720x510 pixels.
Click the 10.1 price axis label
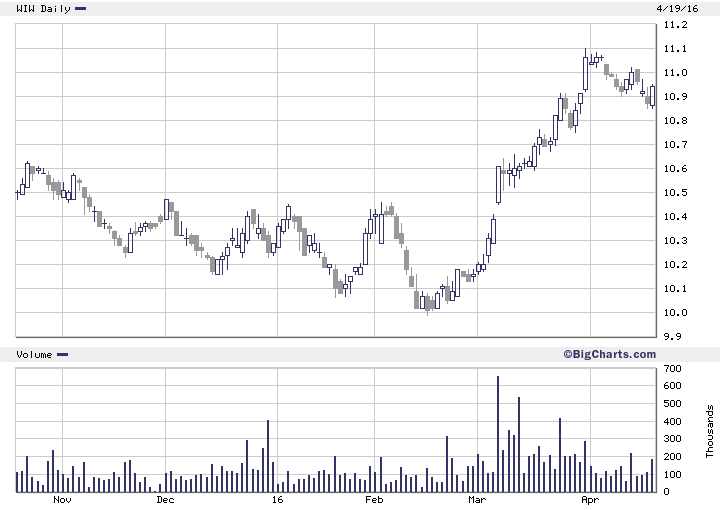[x=675, y=289]
